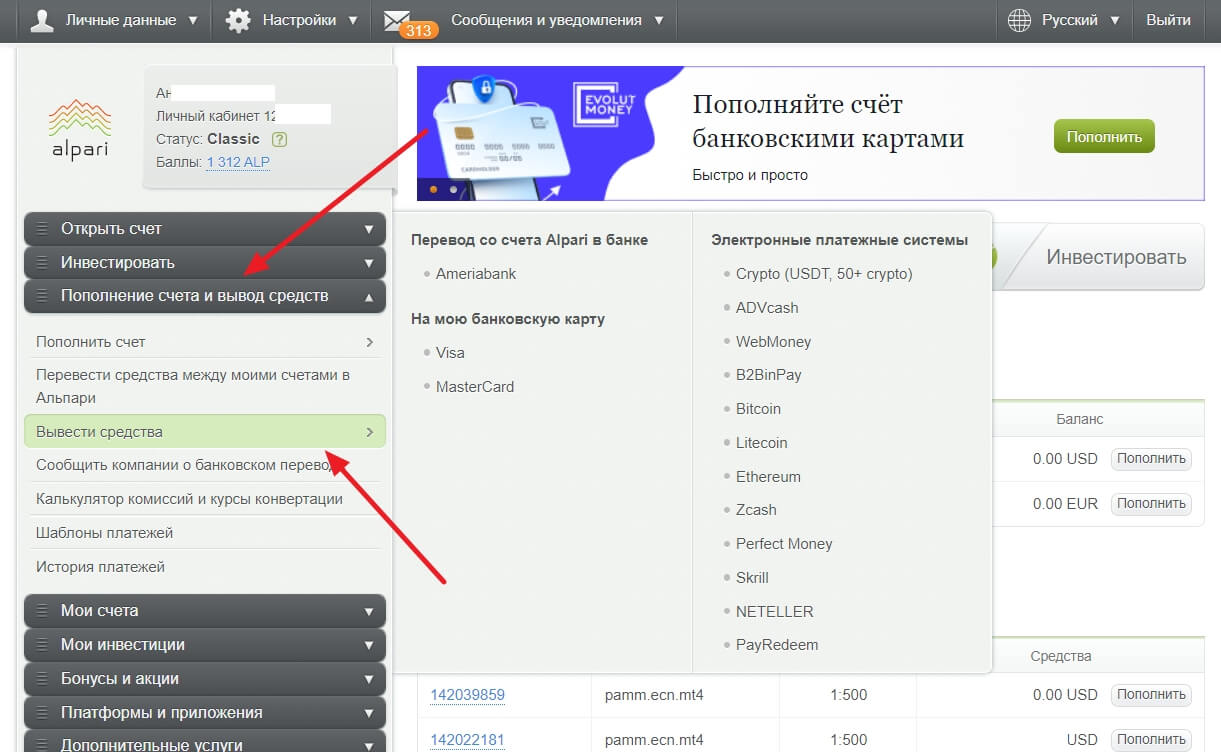Screen dimensions: 1221x752
Task: Open Пополнить счет submenu item
Action: [205, 342]
